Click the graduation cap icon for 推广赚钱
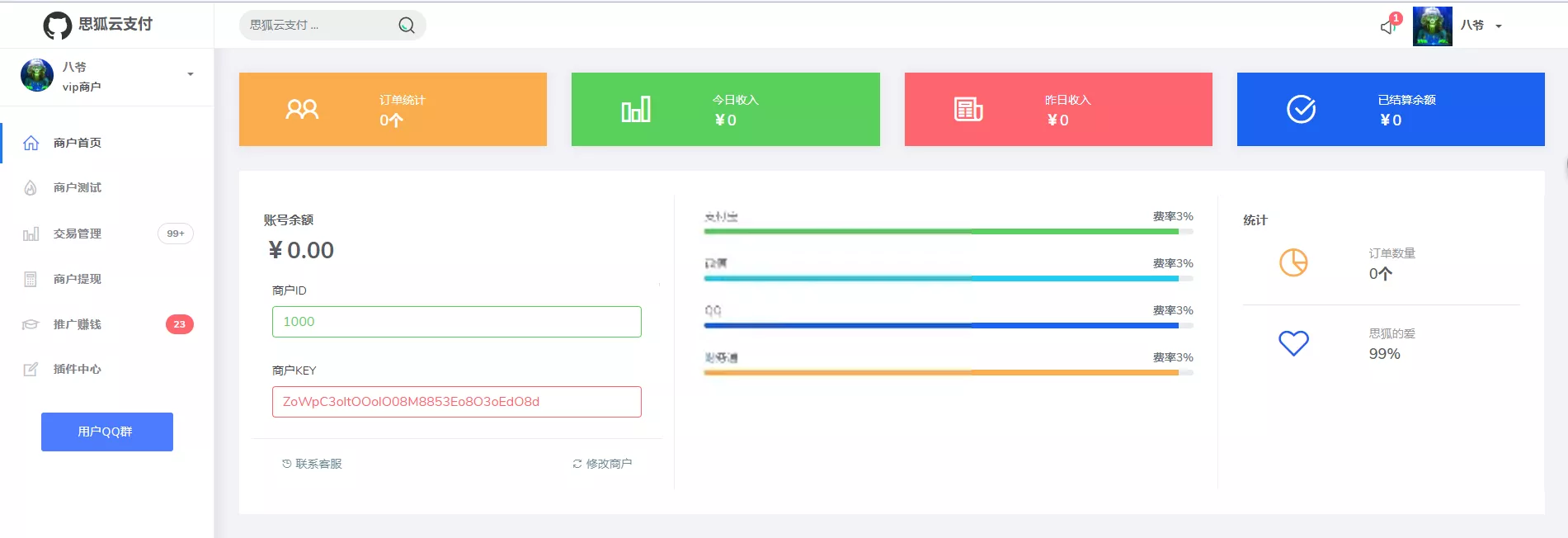The width and height of the screenshot is (1568, 538). pyautogui.click(x=31, y=324)
